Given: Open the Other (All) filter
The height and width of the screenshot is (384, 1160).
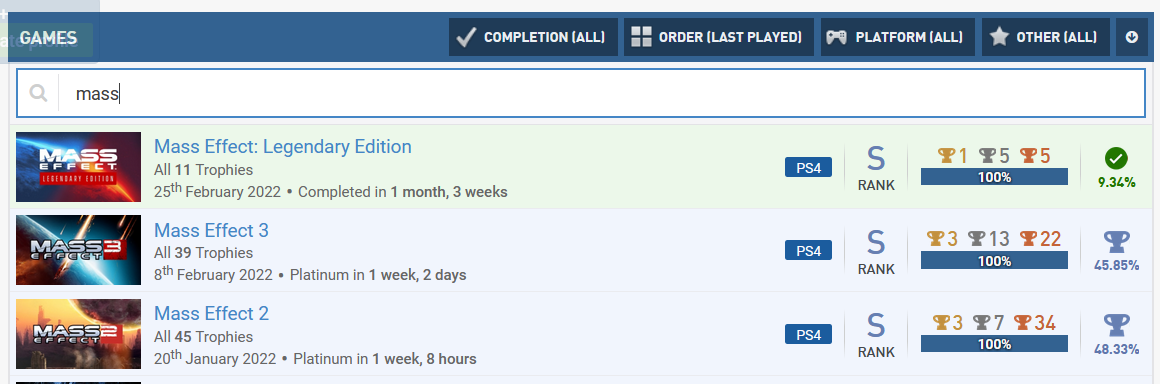Looking at the screenshot, I should (x=1046, y=37).
